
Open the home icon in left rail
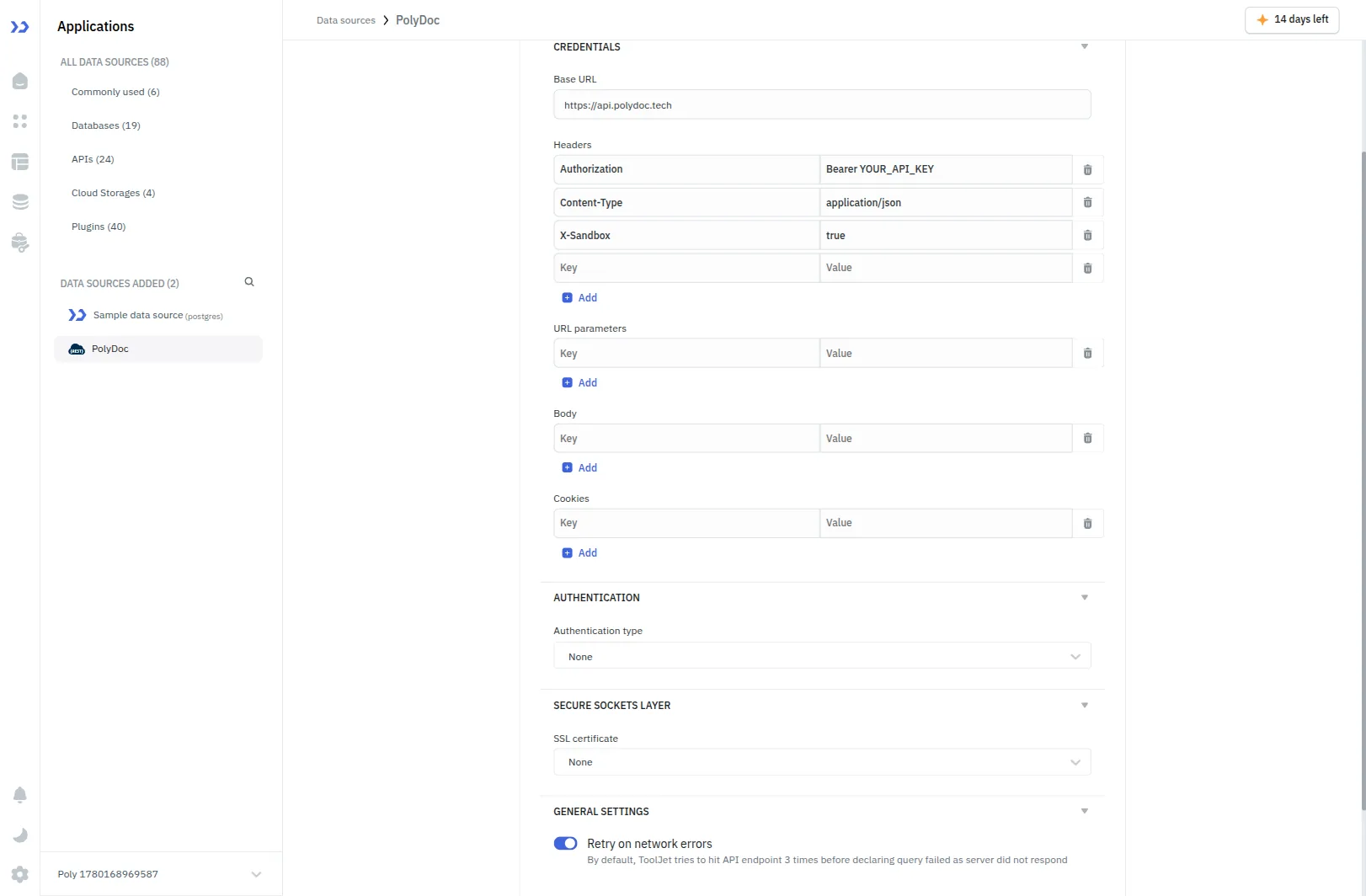point(20,81)
